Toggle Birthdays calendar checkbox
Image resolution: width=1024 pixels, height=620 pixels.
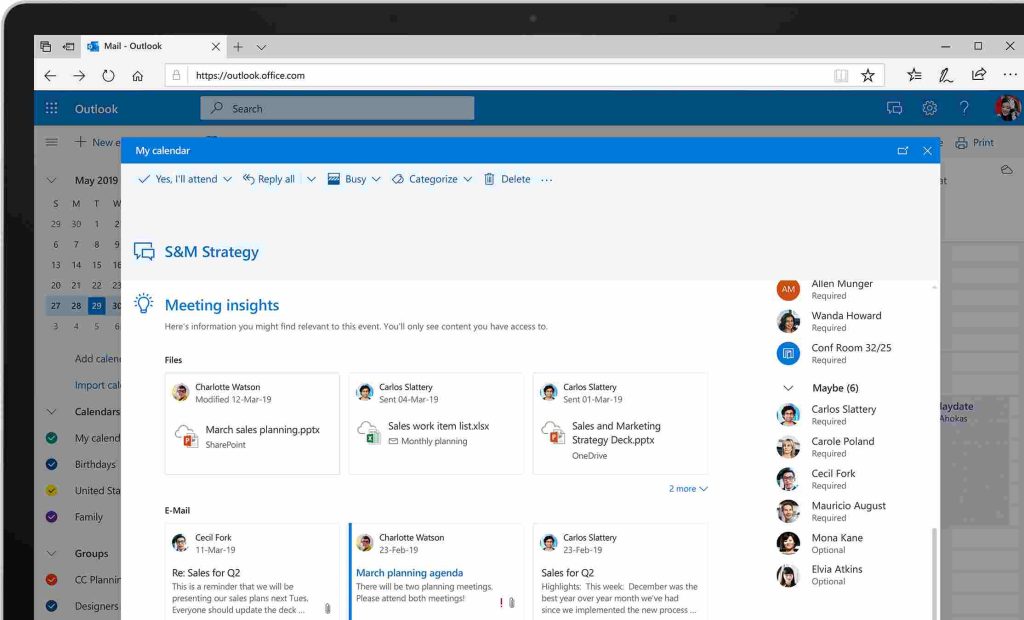click(52, 464)
